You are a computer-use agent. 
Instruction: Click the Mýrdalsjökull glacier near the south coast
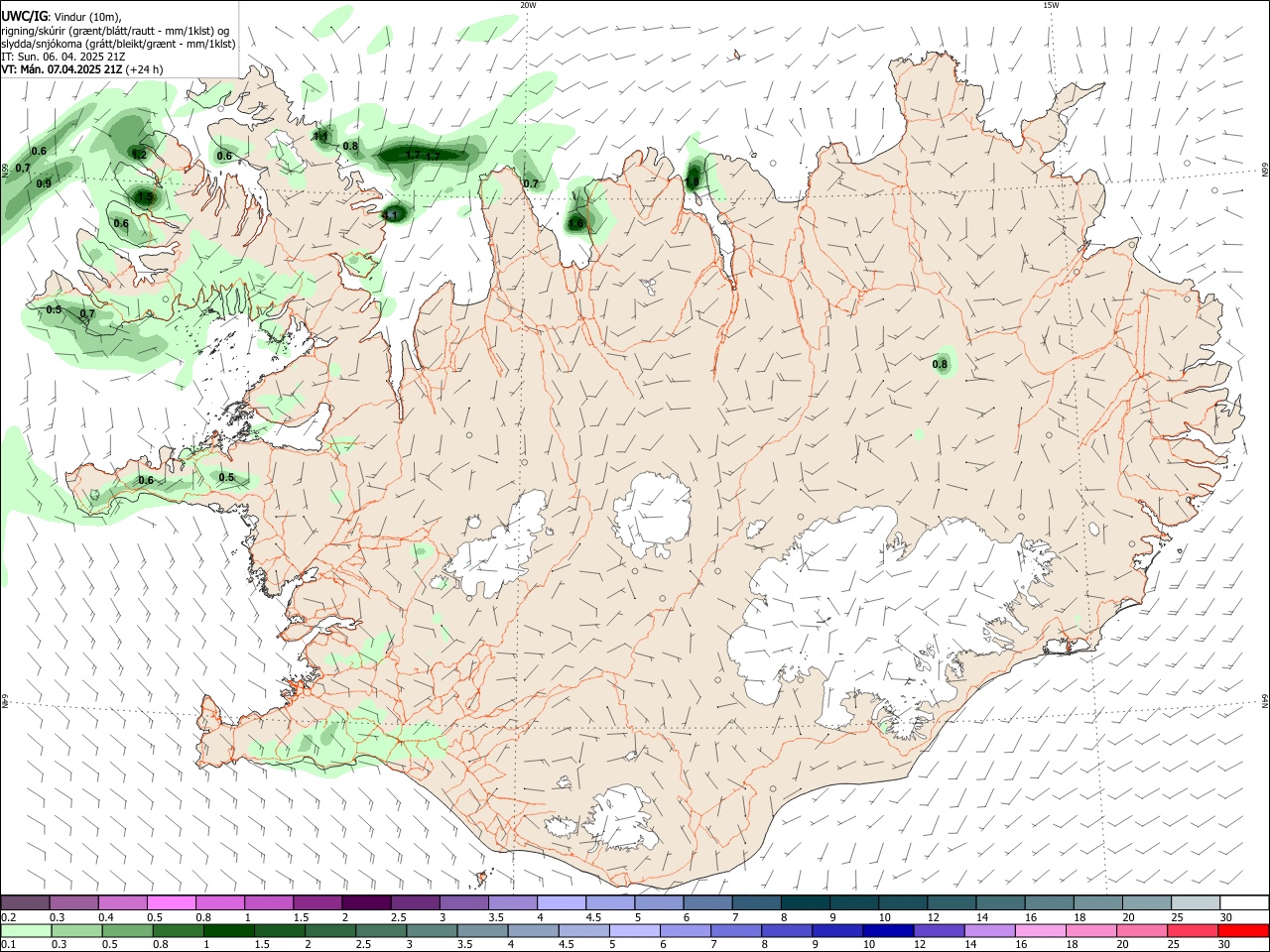tap(620, 819)
